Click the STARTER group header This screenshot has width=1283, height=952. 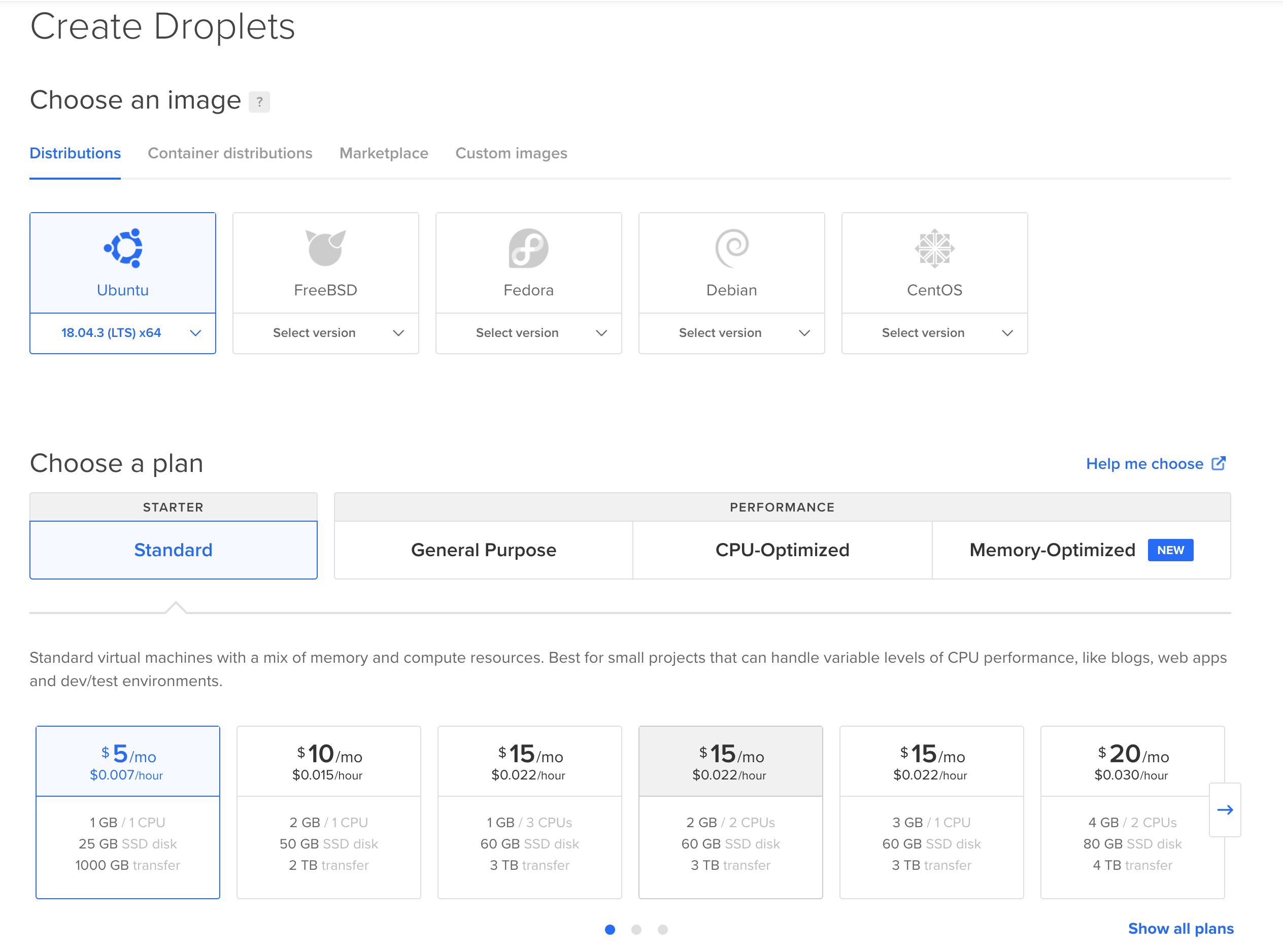pyautogui.click(x=174, y=507)
